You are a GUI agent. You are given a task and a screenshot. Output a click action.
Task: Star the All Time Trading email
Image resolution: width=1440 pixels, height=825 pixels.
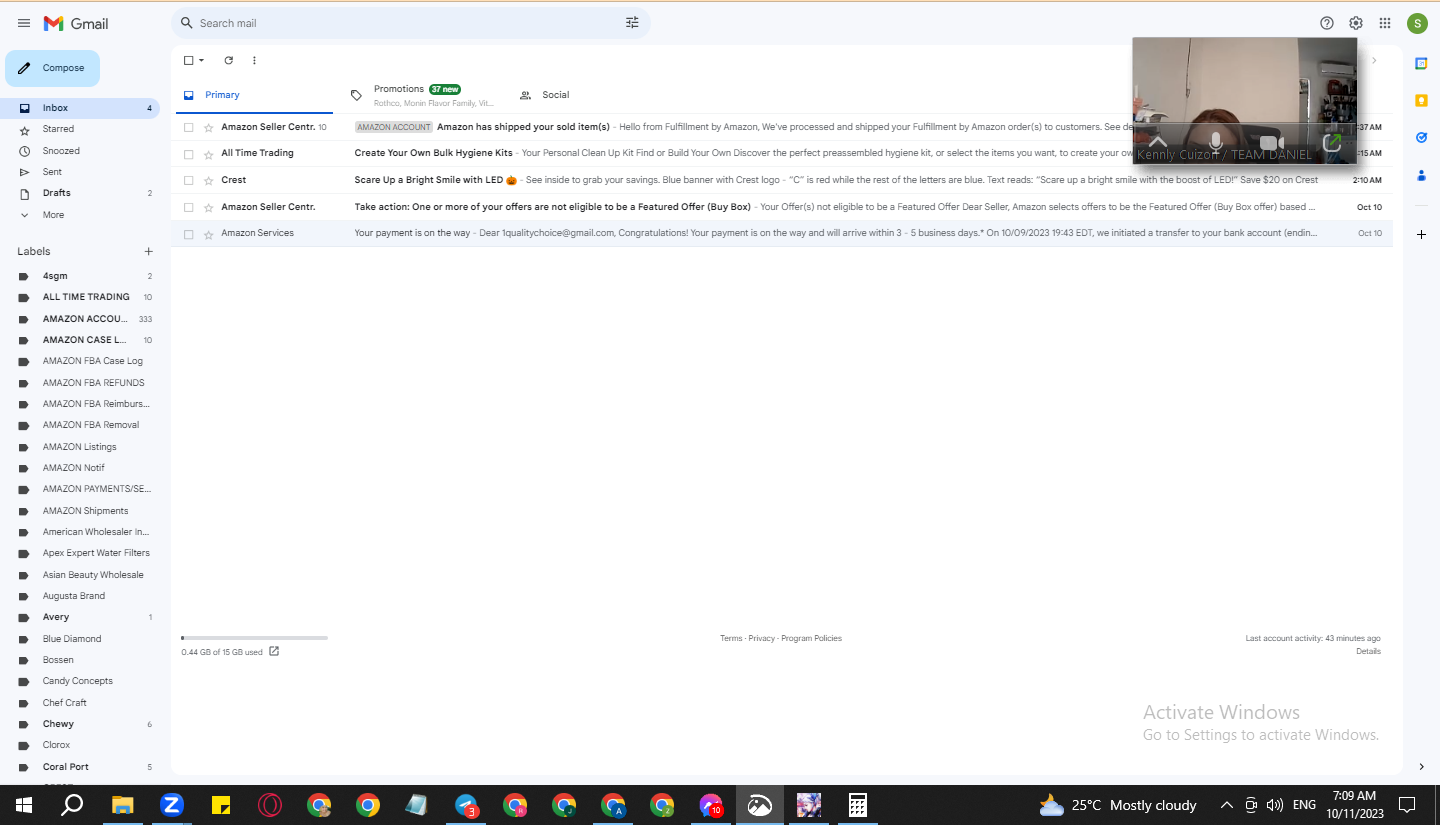(x=208, y=154)
